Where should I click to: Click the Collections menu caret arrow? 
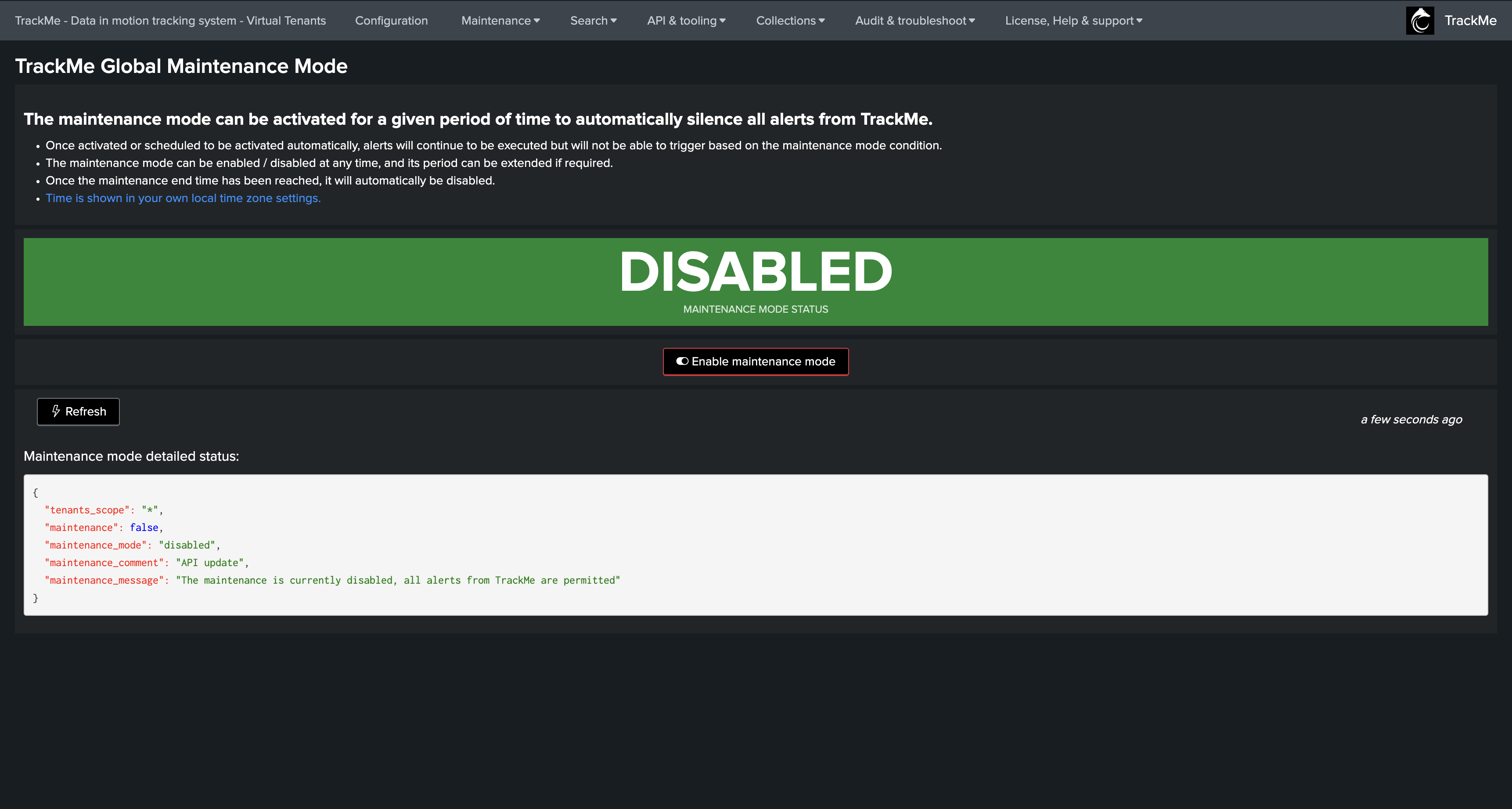coord(822,21)
